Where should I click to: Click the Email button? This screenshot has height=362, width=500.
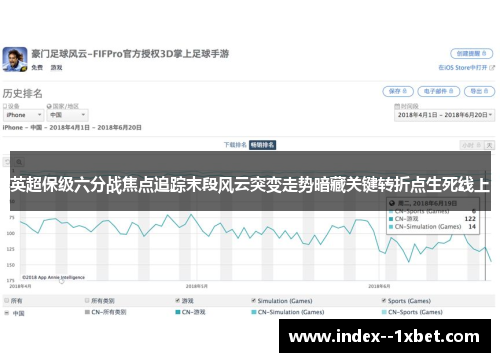[438, 91]
